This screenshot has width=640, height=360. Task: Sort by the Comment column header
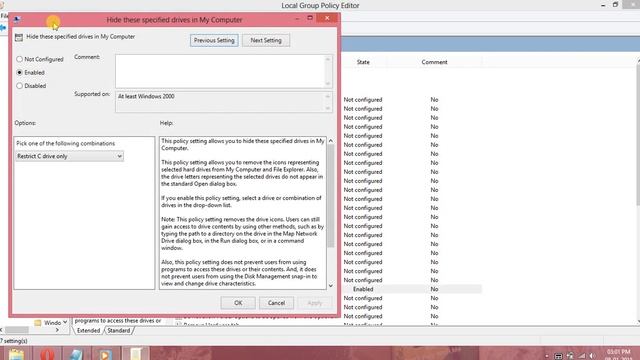434,62
